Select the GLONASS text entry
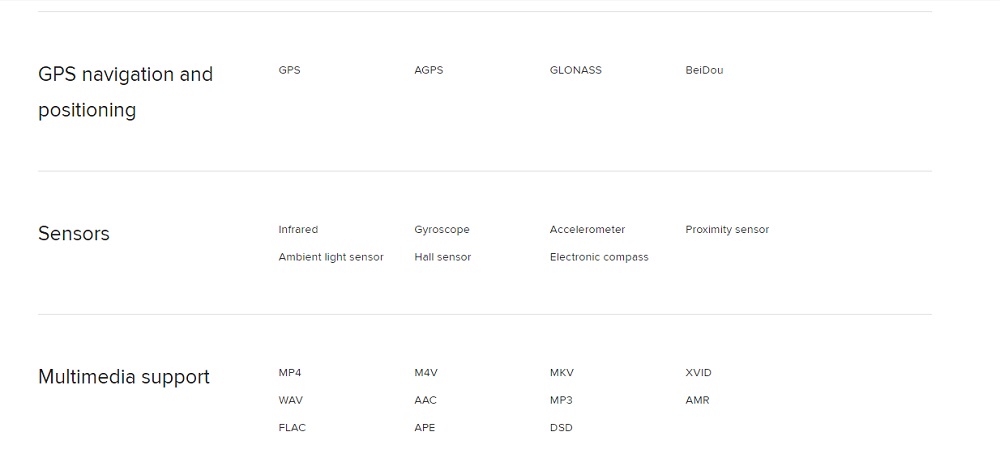1000x470 pixels. tap(575, 71)
